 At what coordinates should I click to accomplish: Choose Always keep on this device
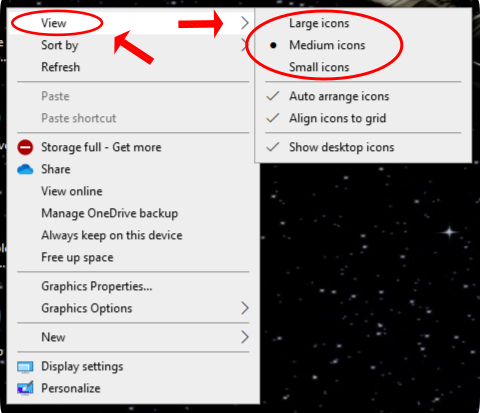(112, 235)
